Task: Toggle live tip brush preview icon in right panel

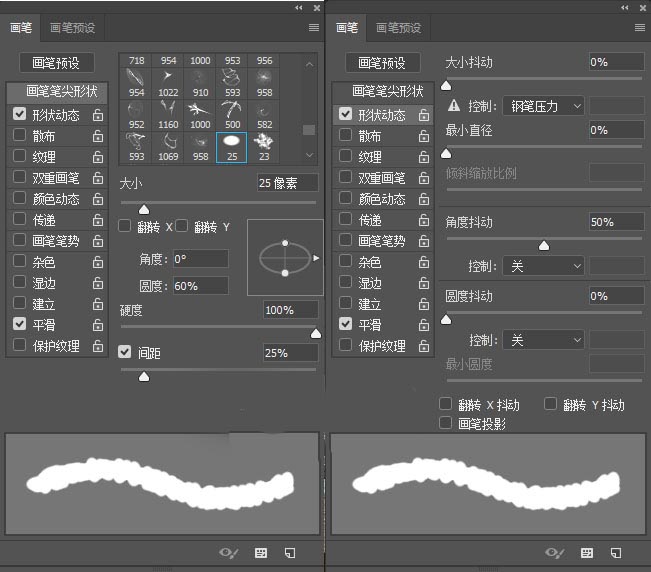Action: point(555,553)
